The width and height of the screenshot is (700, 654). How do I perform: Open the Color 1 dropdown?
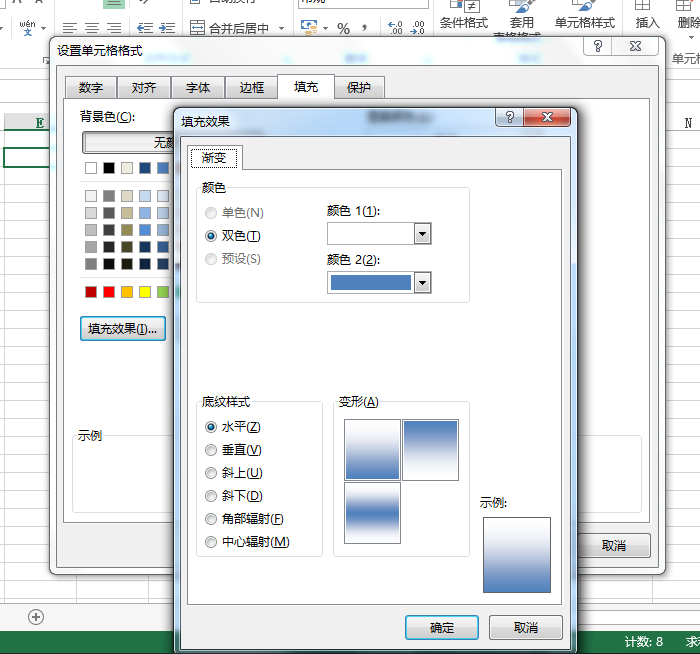tap(422, 233)
